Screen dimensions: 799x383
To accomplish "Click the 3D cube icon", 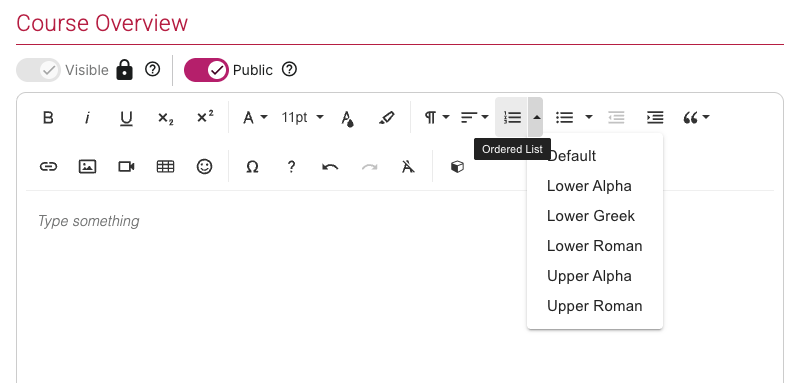I will (x=457, y=167).
